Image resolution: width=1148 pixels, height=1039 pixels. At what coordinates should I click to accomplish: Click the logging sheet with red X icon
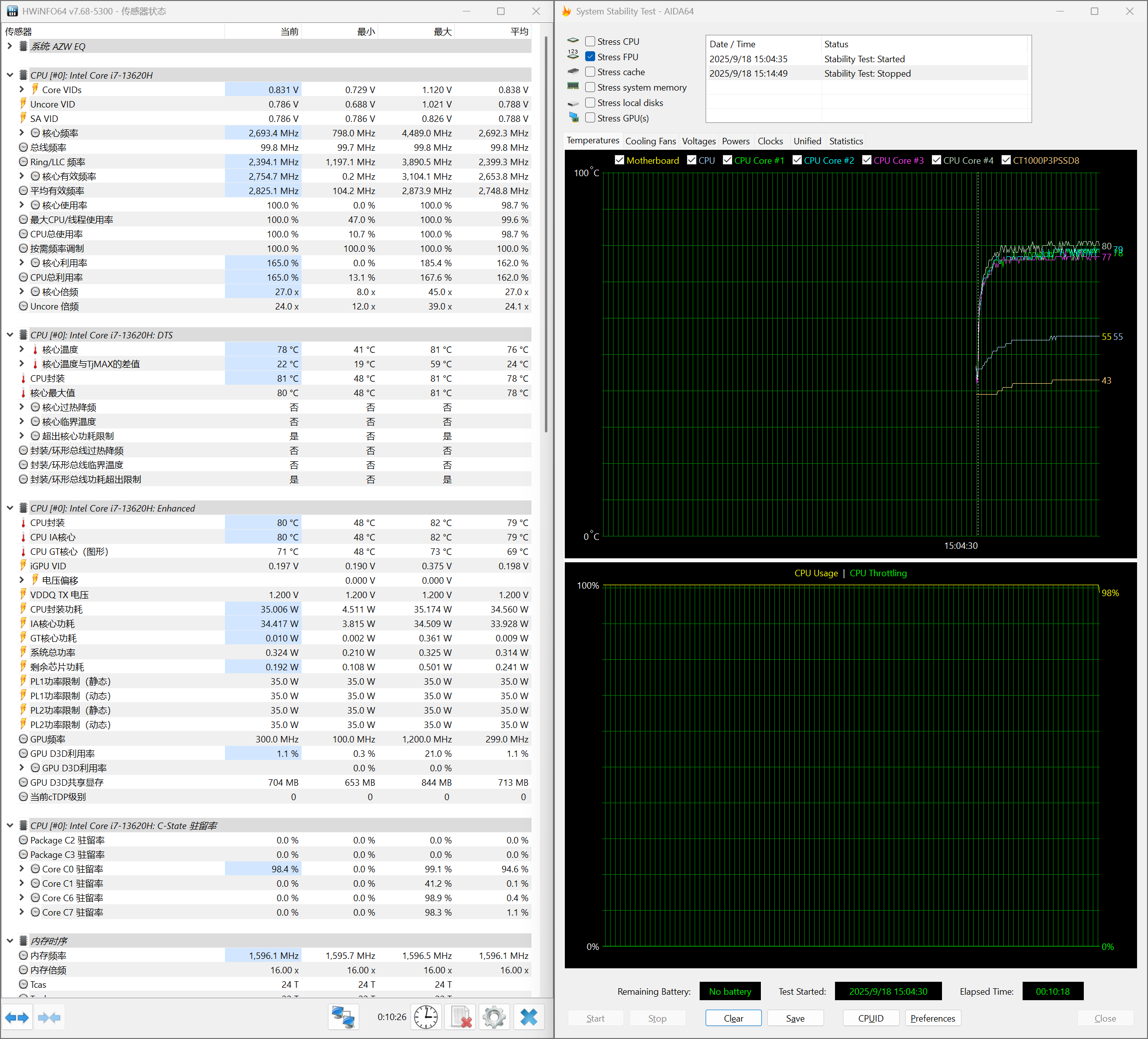pos(460,1018)
